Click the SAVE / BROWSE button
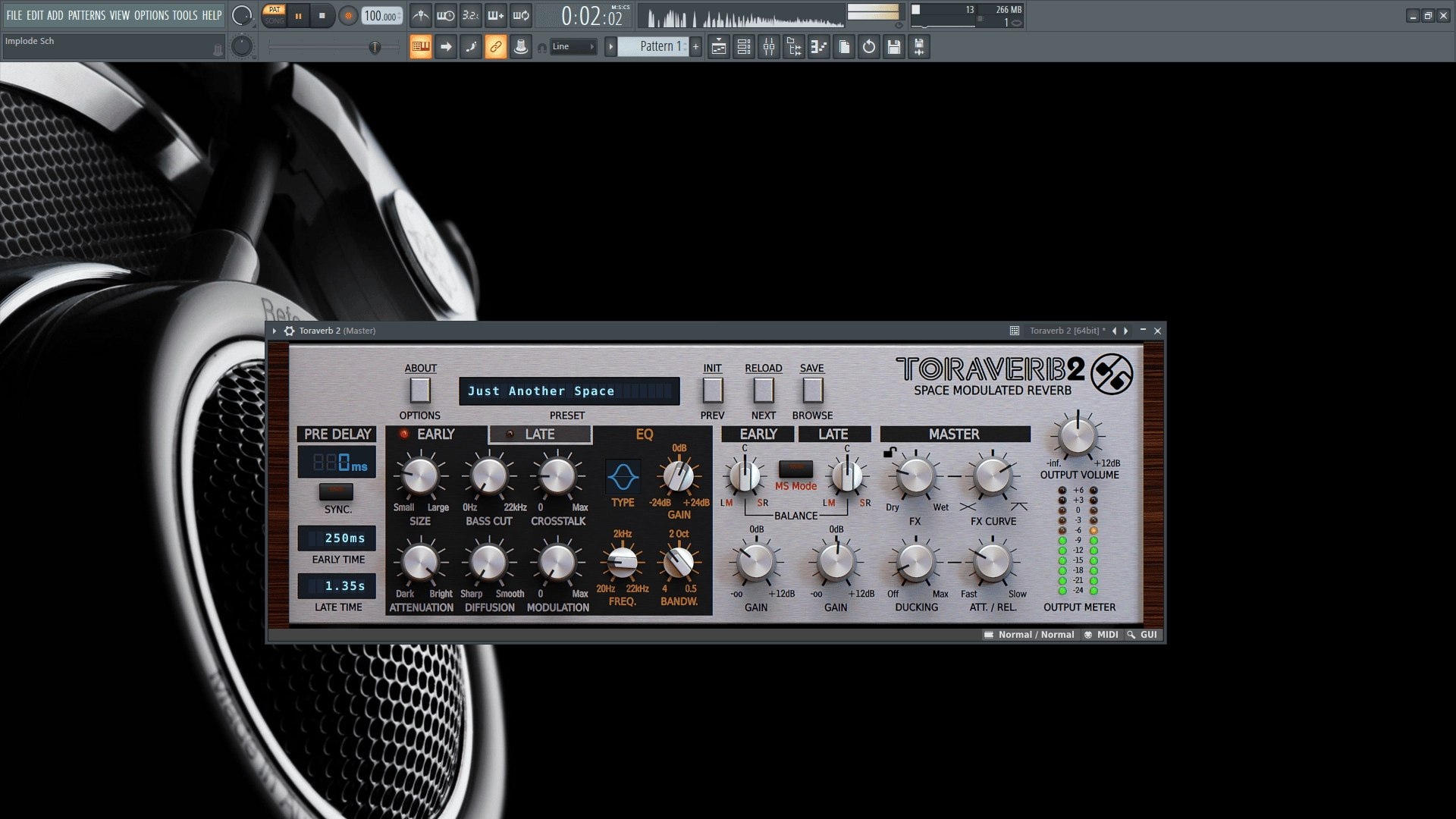Image resolution: width=1456 pixels, height=819 pixels. click(x=812, y=391)
